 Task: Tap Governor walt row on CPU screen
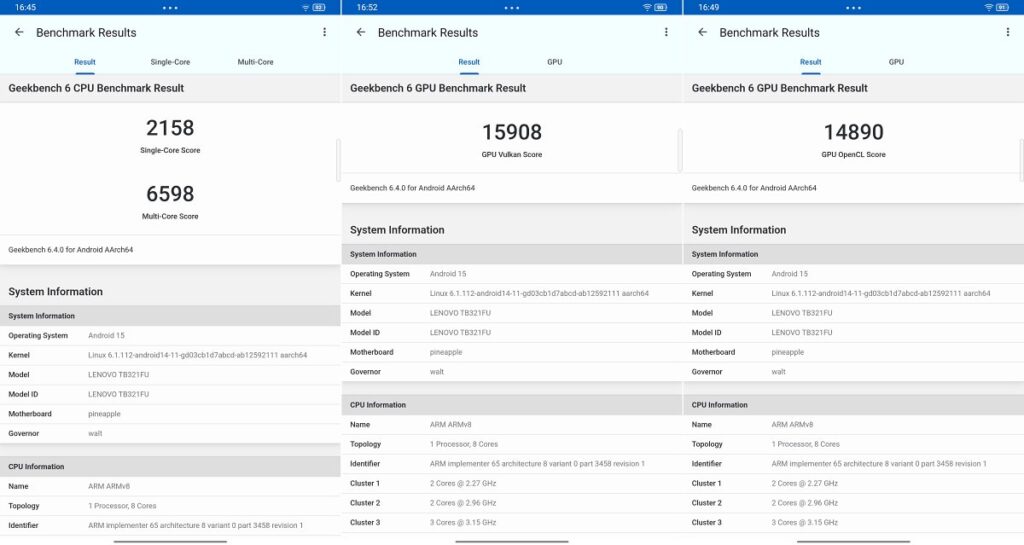[x=170, y=433]
